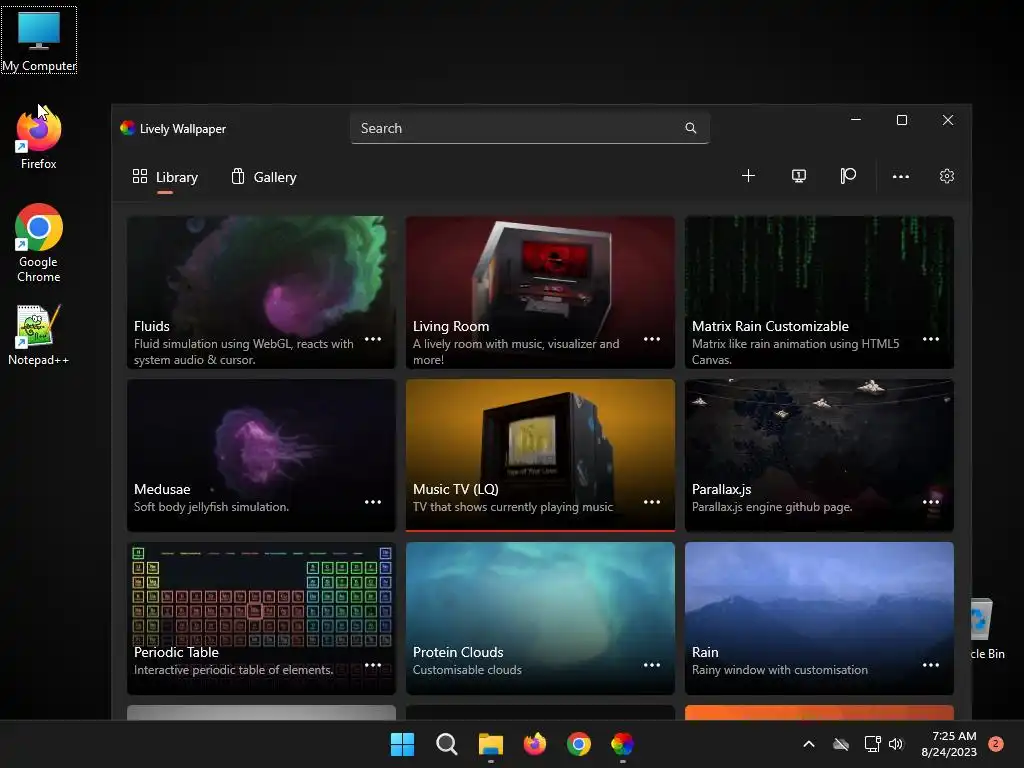Open options for Matrix Rain Customizable

point(931,339)
